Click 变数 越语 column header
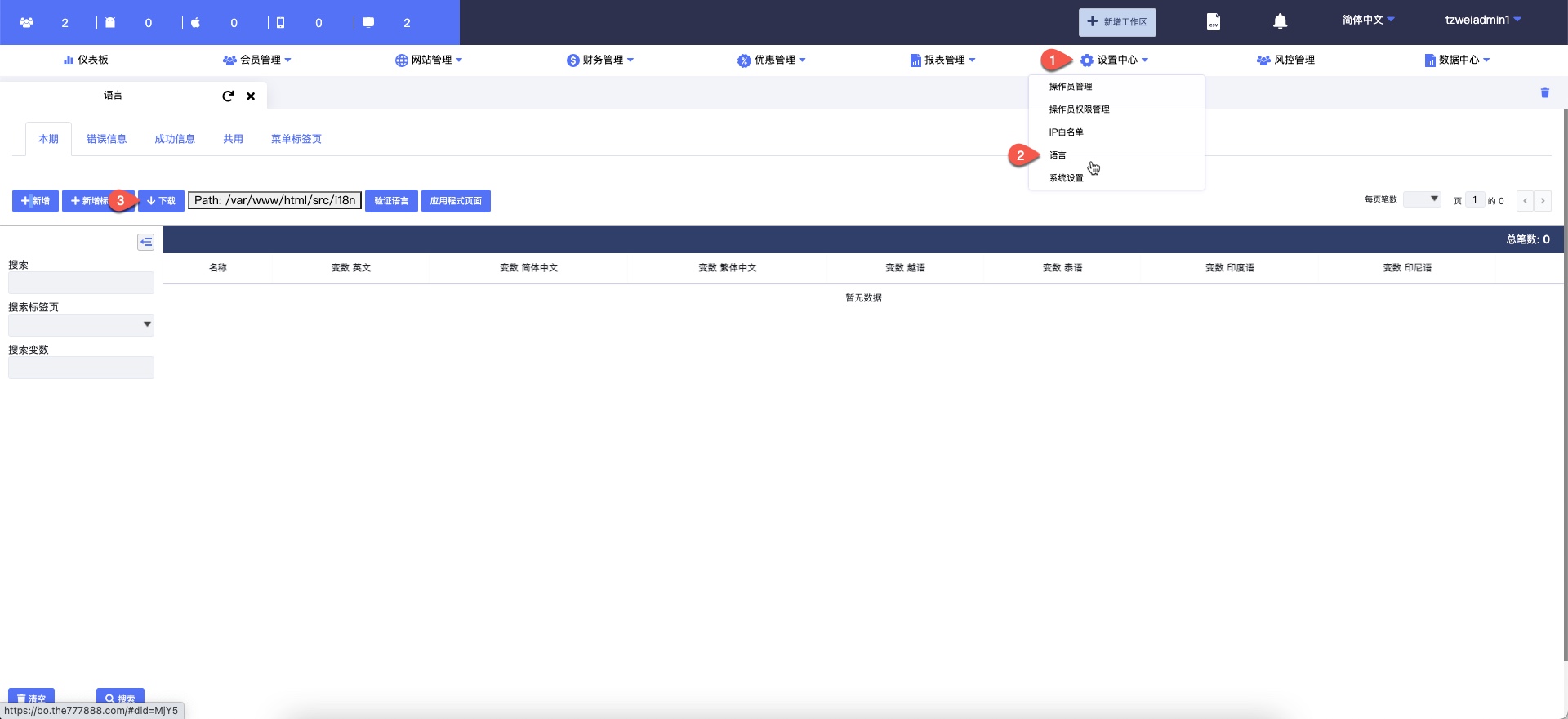 pyautogui.click(x=906, y=268)
